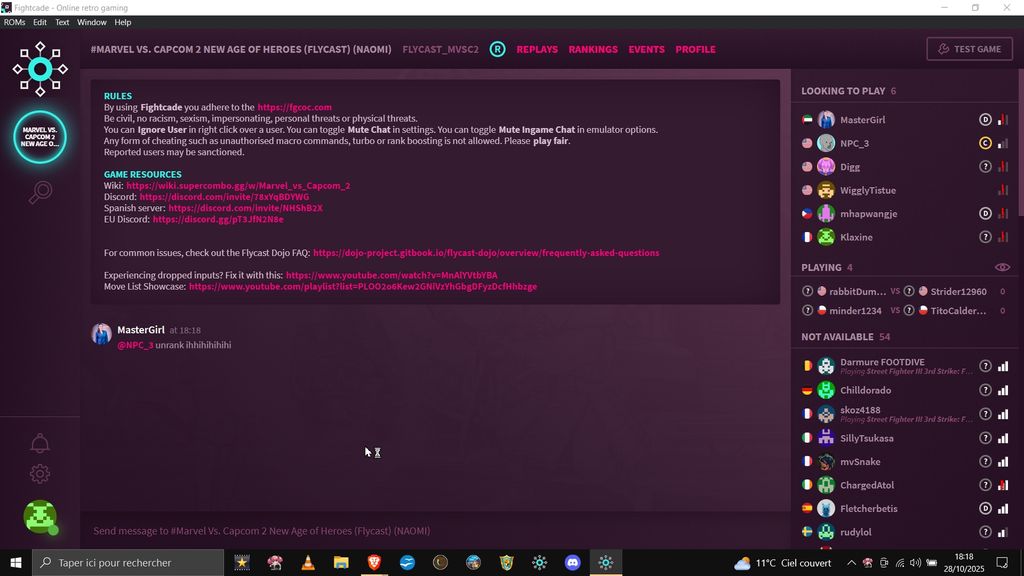Click the Flycast Dojo FAQ link
Image resolution: width=1024 pixels, height=576 pixels.
pyautogui.click(x=486, y=253)
